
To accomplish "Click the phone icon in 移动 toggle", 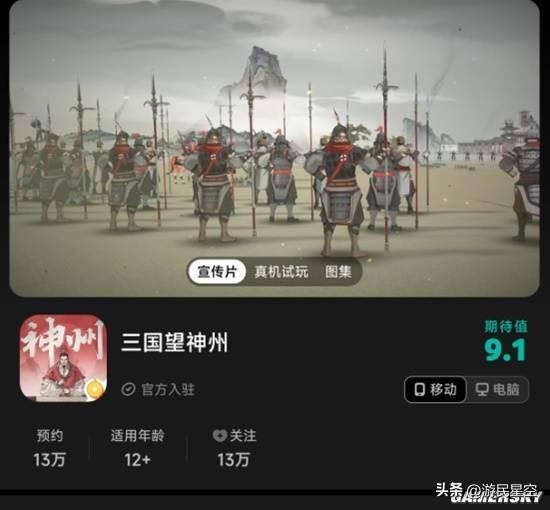I will point(420,389).
